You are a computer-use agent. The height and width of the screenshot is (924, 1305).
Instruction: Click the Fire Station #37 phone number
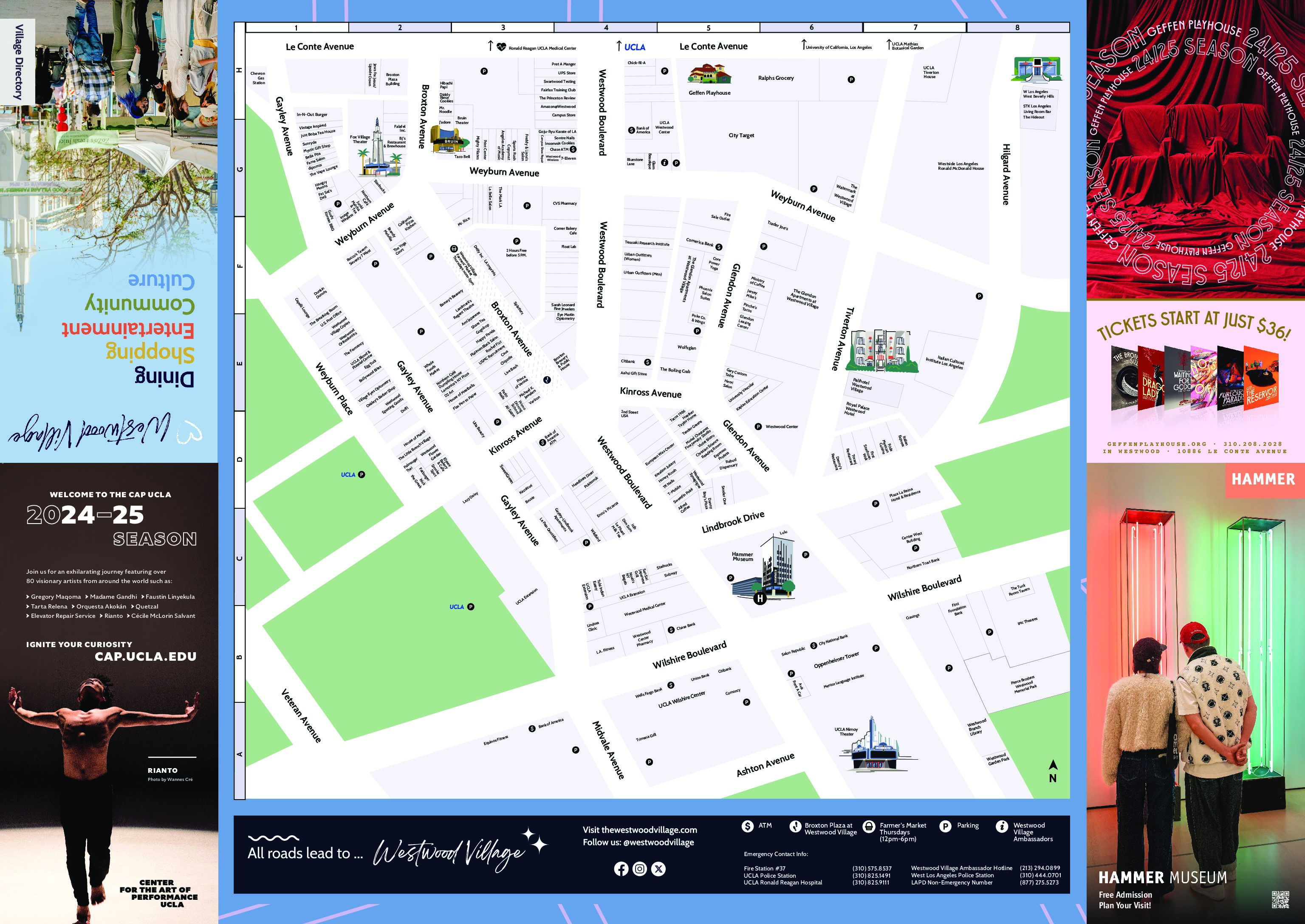click(x=872, y=868)
